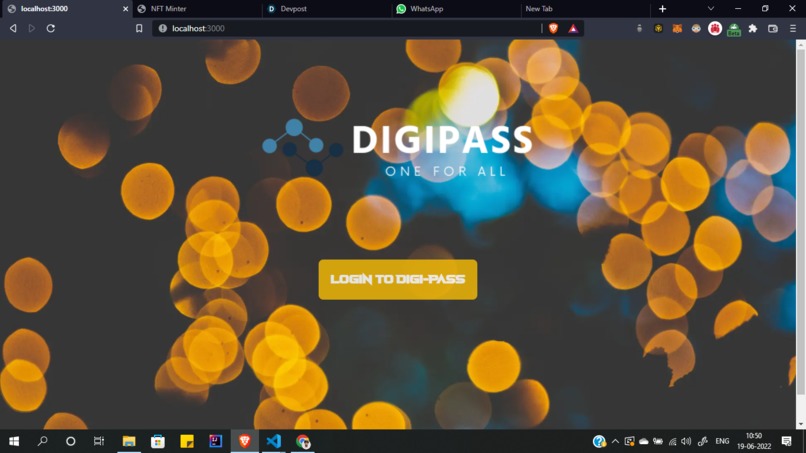806x453 pixels.
Task: Open File Explorer from taskbar
Action: coord(129,441)
